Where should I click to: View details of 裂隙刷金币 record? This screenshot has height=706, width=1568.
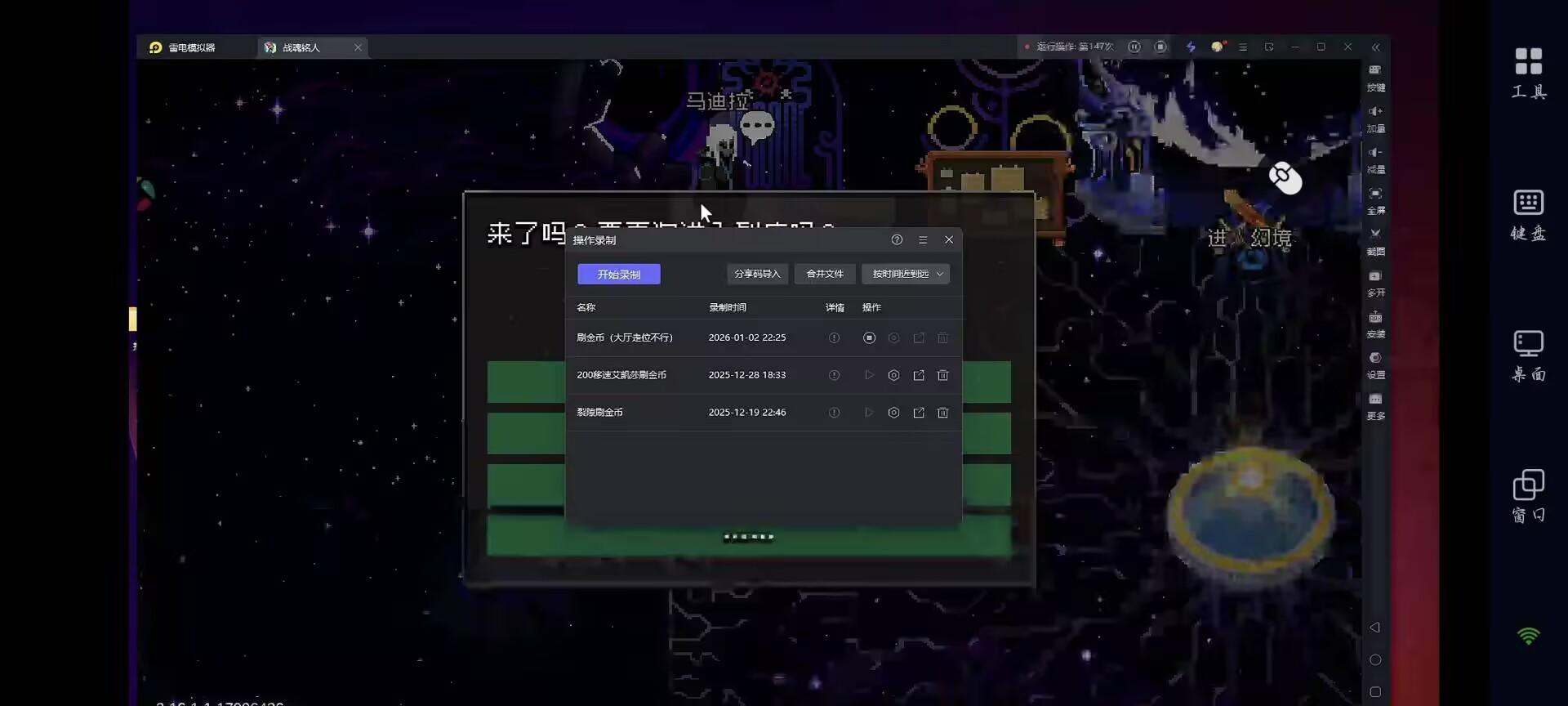tap(834, 413)
